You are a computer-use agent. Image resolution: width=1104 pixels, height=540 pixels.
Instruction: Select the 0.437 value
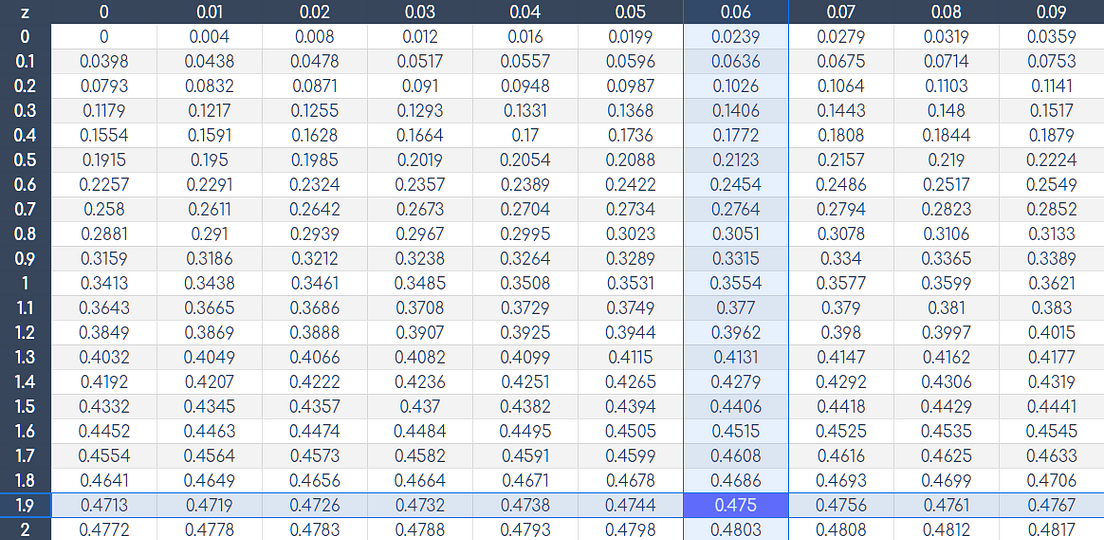[x=420, y=406]
